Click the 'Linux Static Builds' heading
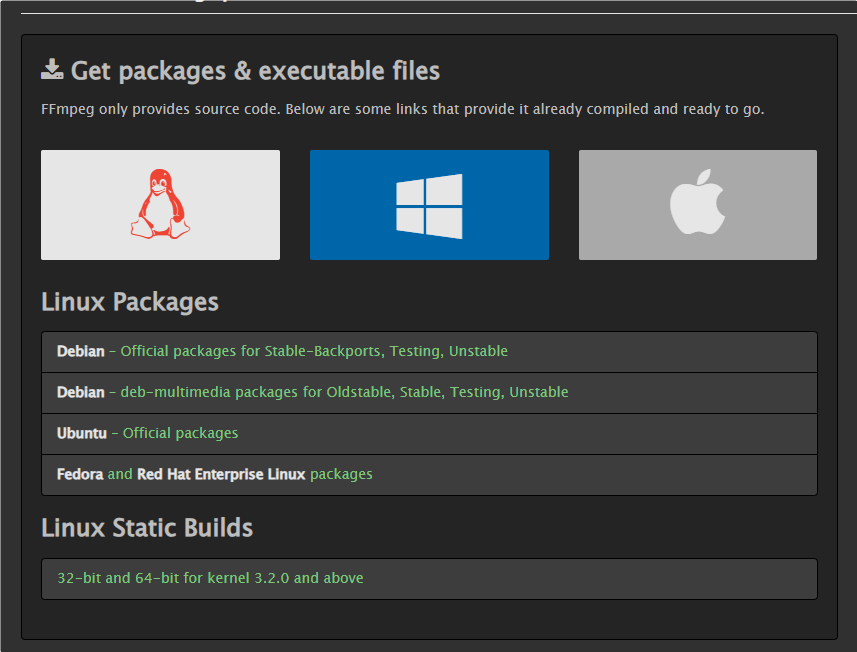Viewport: 857px width, 652px height. (147, 528)
